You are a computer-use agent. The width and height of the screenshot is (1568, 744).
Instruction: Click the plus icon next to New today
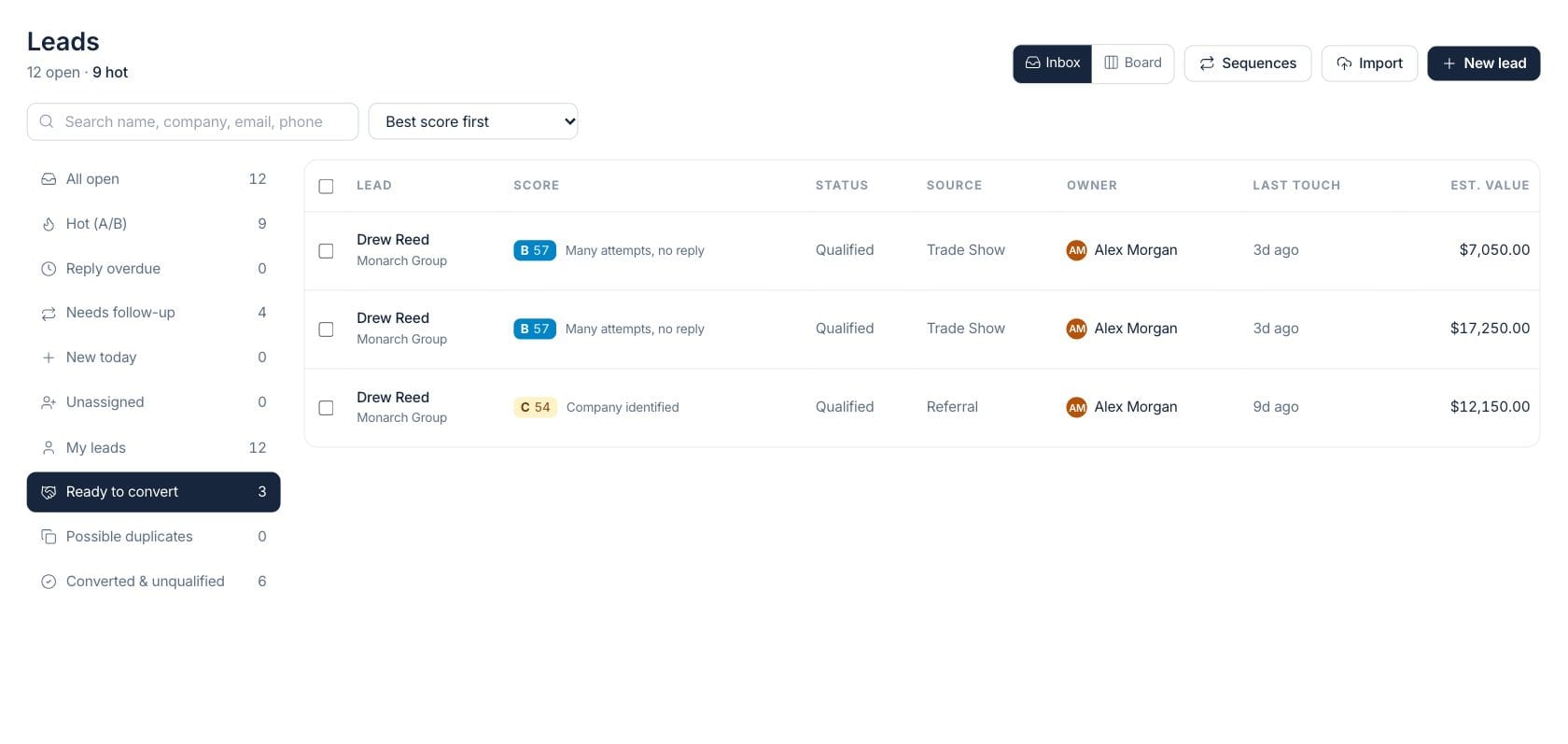tap(49, 358)
